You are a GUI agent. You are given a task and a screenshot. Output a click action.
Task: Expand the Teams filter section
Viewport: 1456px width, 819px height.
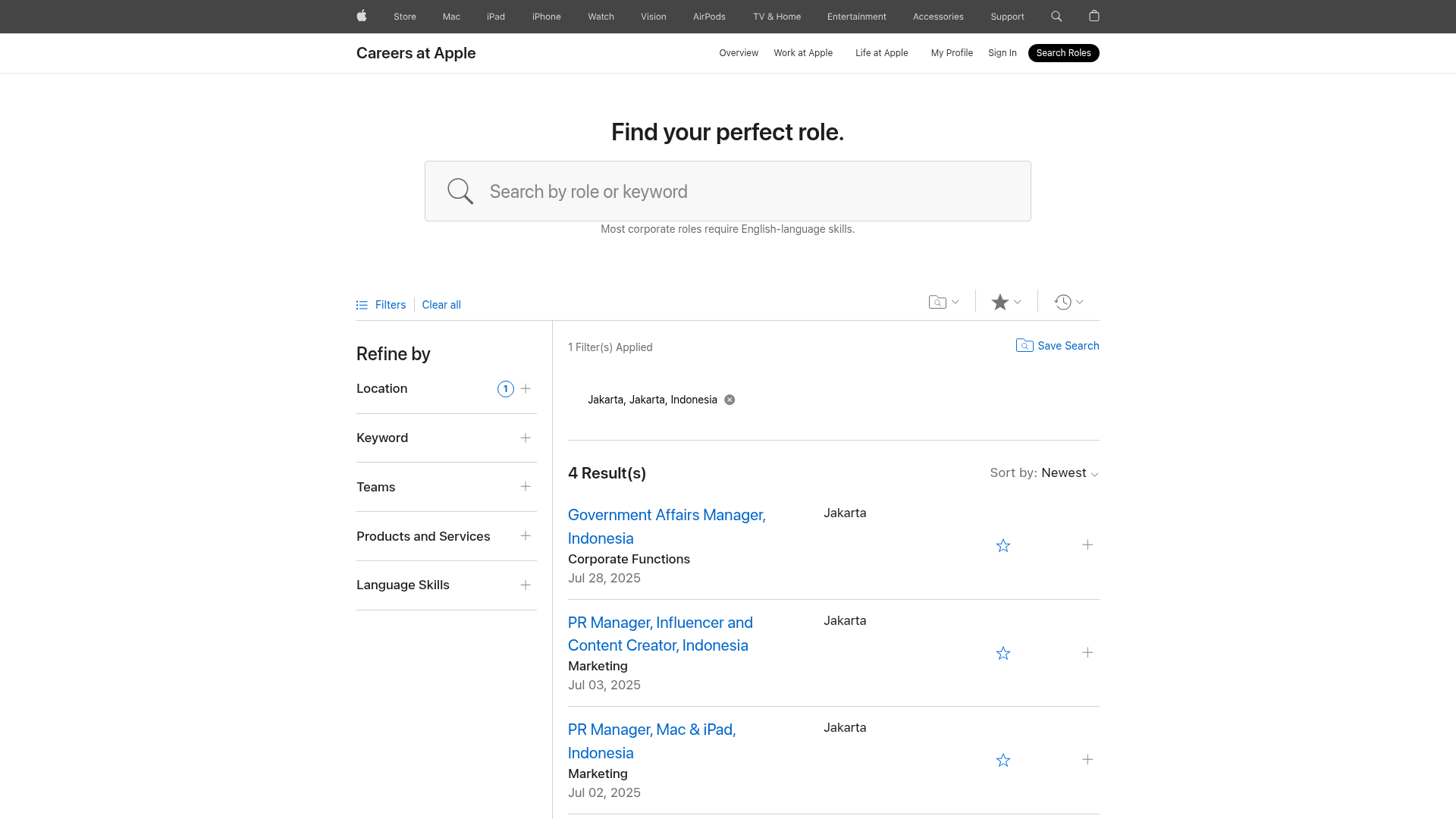pos(526,487)
